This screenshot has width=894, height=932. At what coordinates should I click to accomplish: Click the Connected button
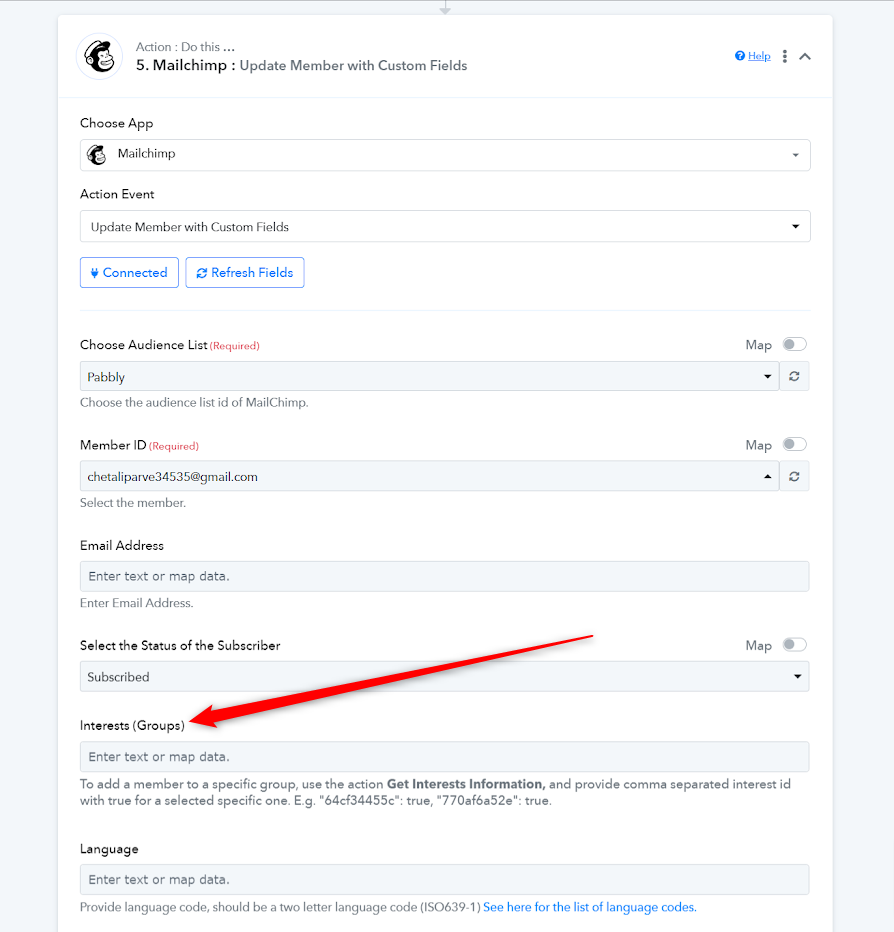pos(129,272)
